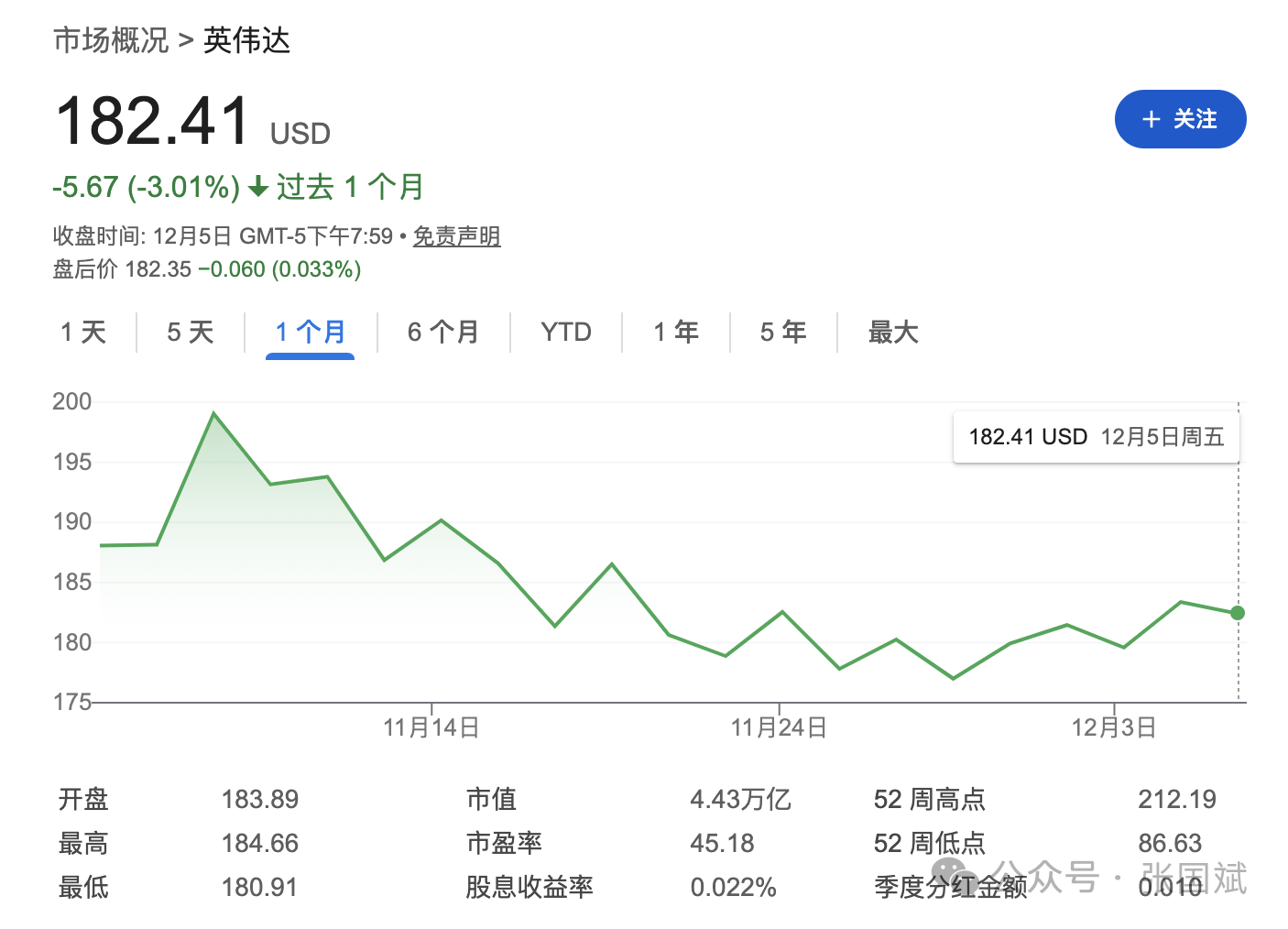Click the green endpoint dot on chart
Viewport: 1288px width, 929px height.
click(1238, 613)
